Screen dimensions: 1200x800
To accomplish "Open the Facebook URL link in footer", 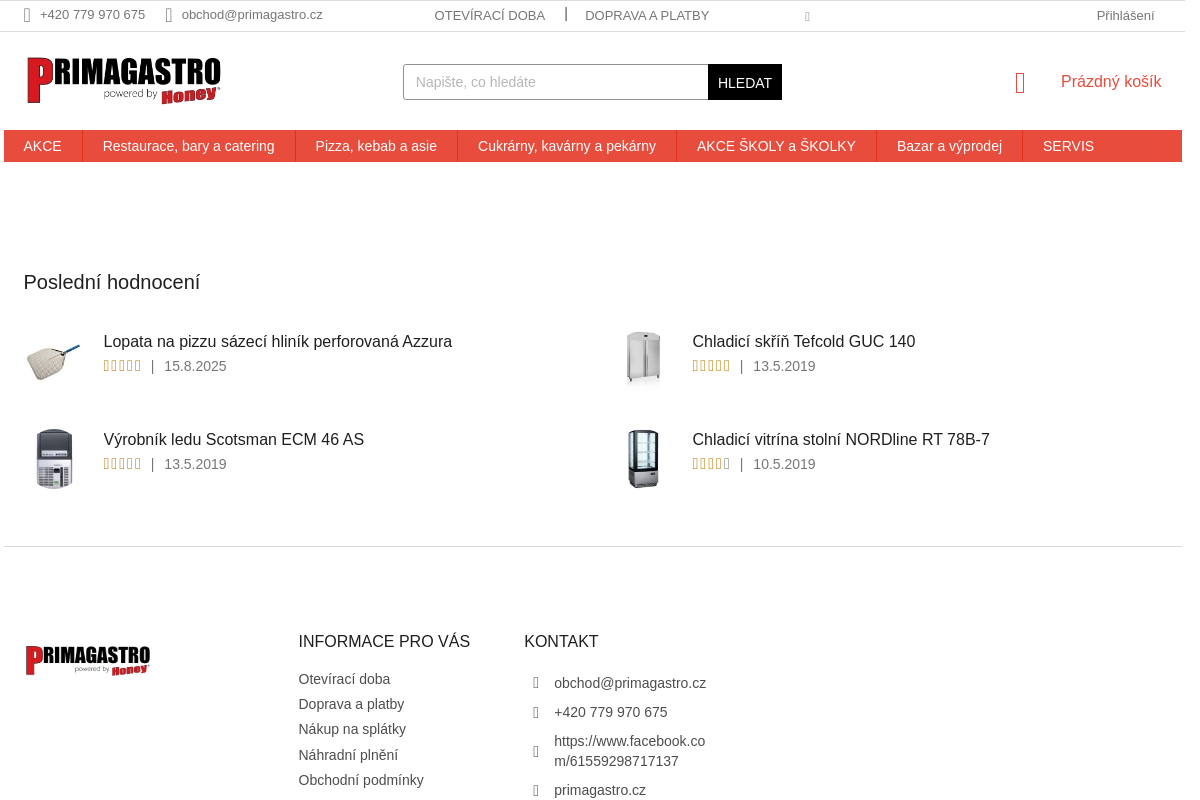I will [630, 751].
